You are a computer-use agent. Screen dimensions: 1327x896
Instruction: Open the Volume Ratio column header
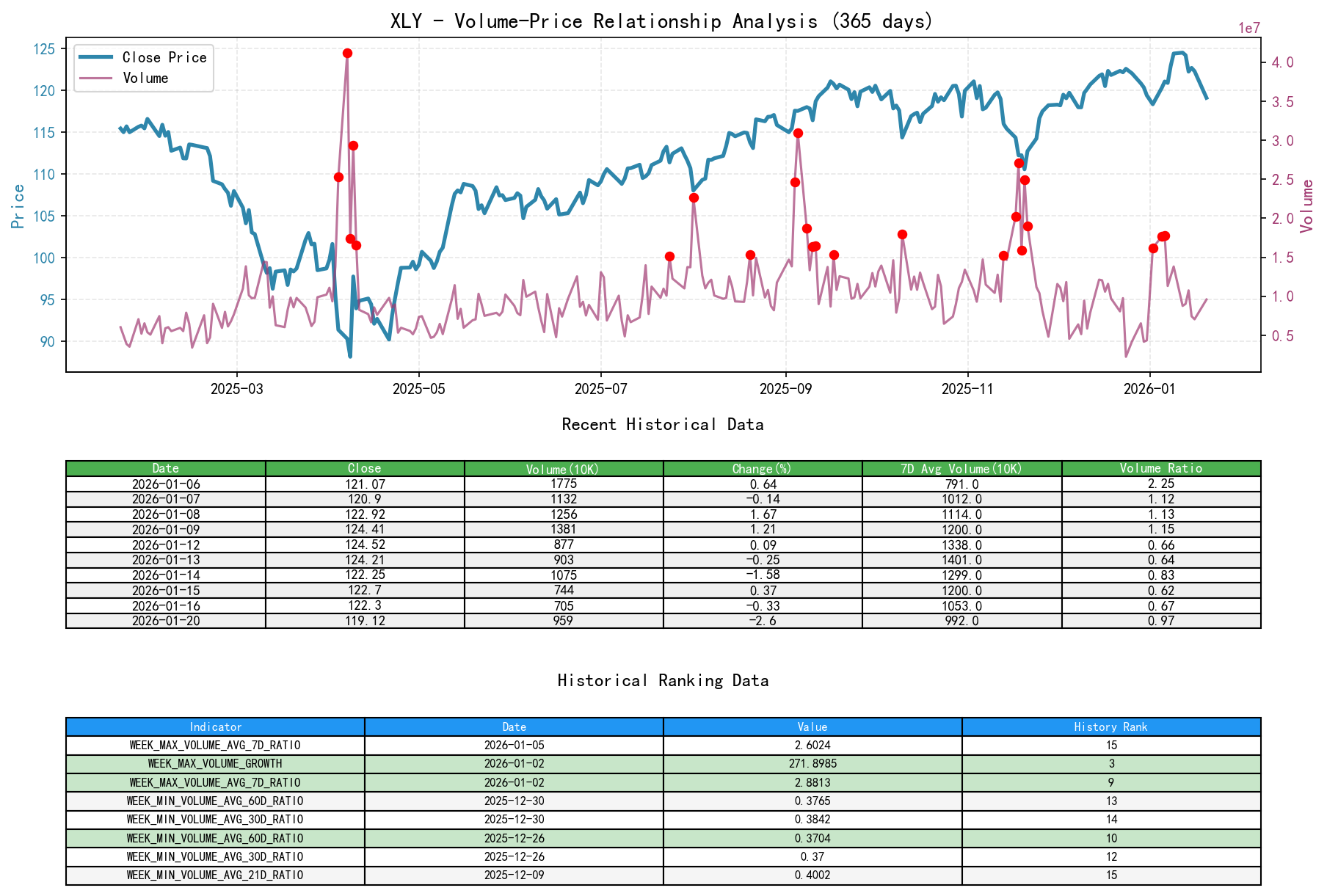coord(1161,467)
